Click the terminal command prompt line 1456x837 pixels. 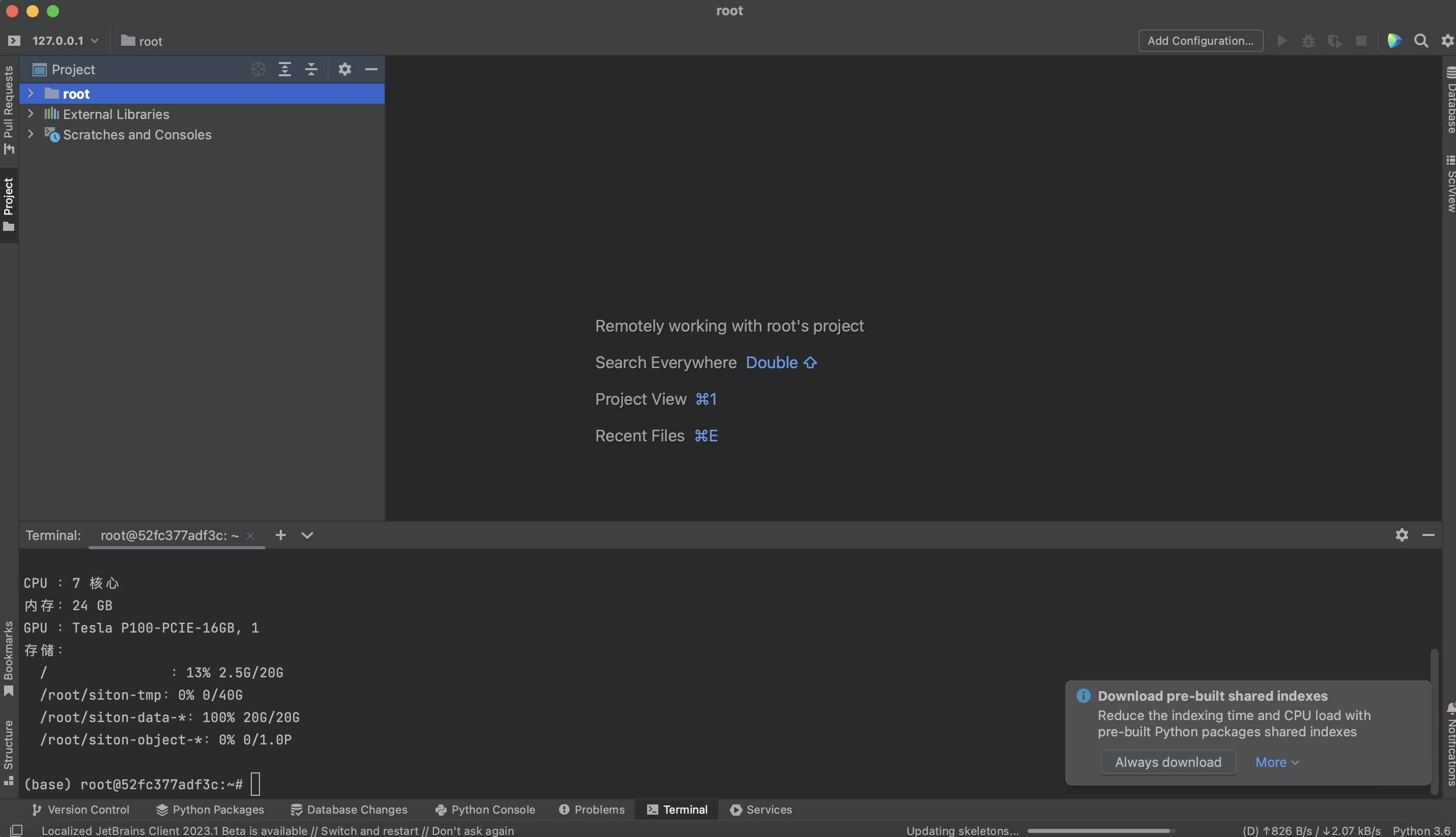coord(141,784)
